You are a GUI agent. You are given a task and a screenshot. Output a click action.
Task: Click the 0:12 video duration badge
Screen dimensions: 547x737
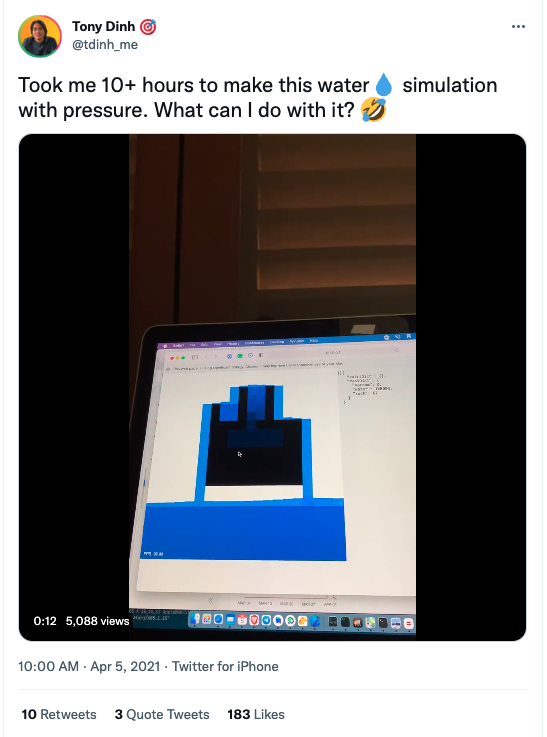(x=45, y=621)
